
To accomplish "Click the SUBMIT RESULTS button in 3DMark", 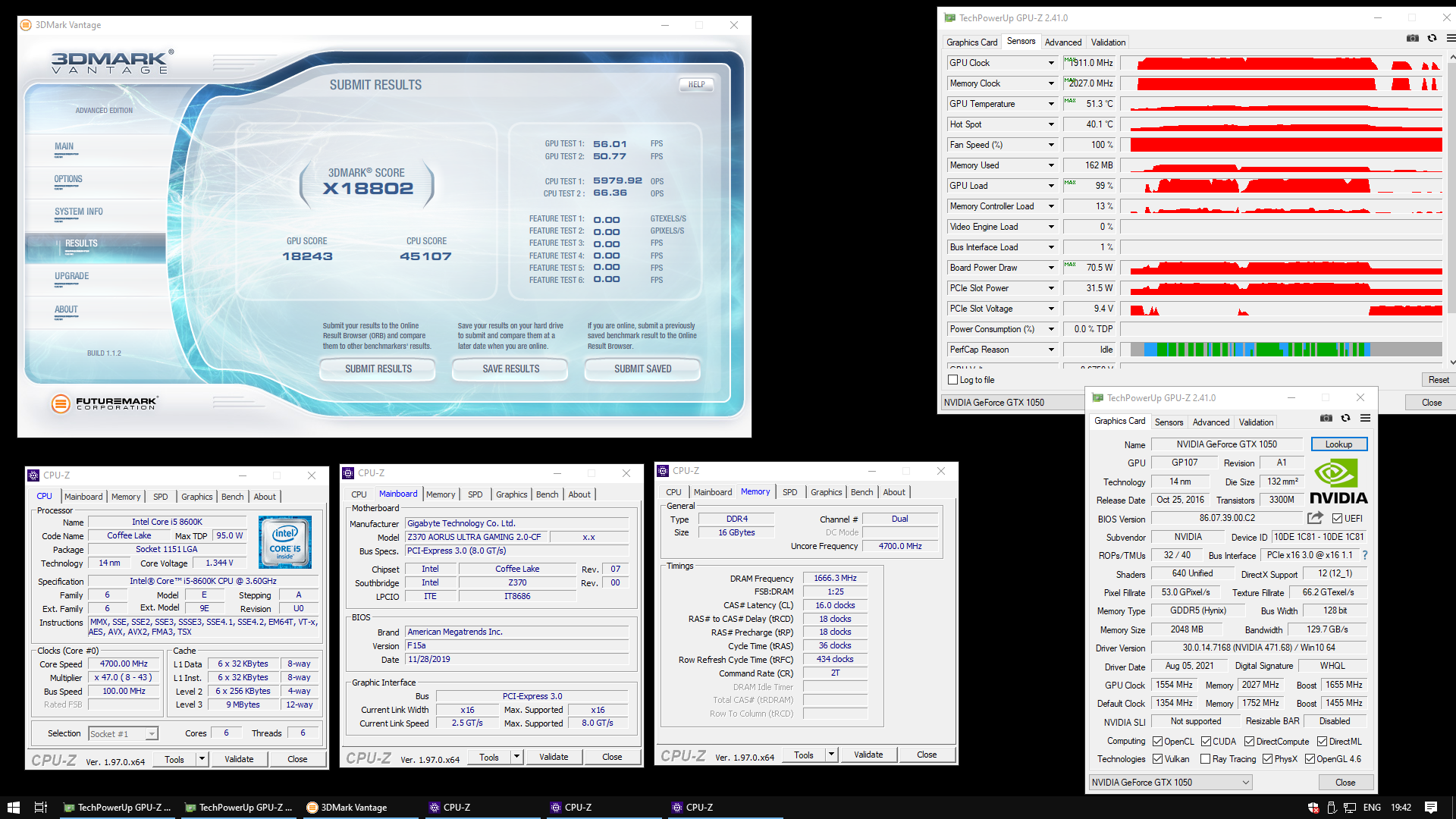I will [x=378, y=369].
